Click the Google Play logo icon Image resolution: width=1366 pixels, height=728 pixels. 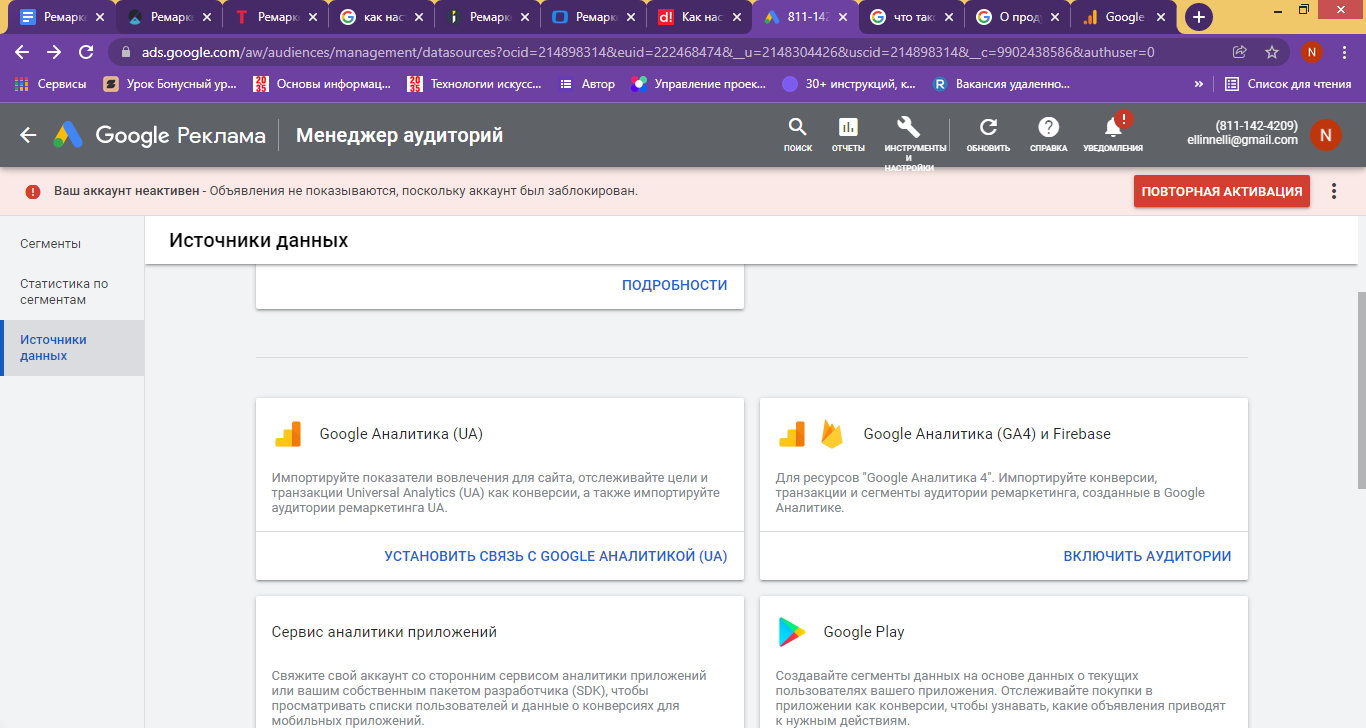(x=792, y=632)
